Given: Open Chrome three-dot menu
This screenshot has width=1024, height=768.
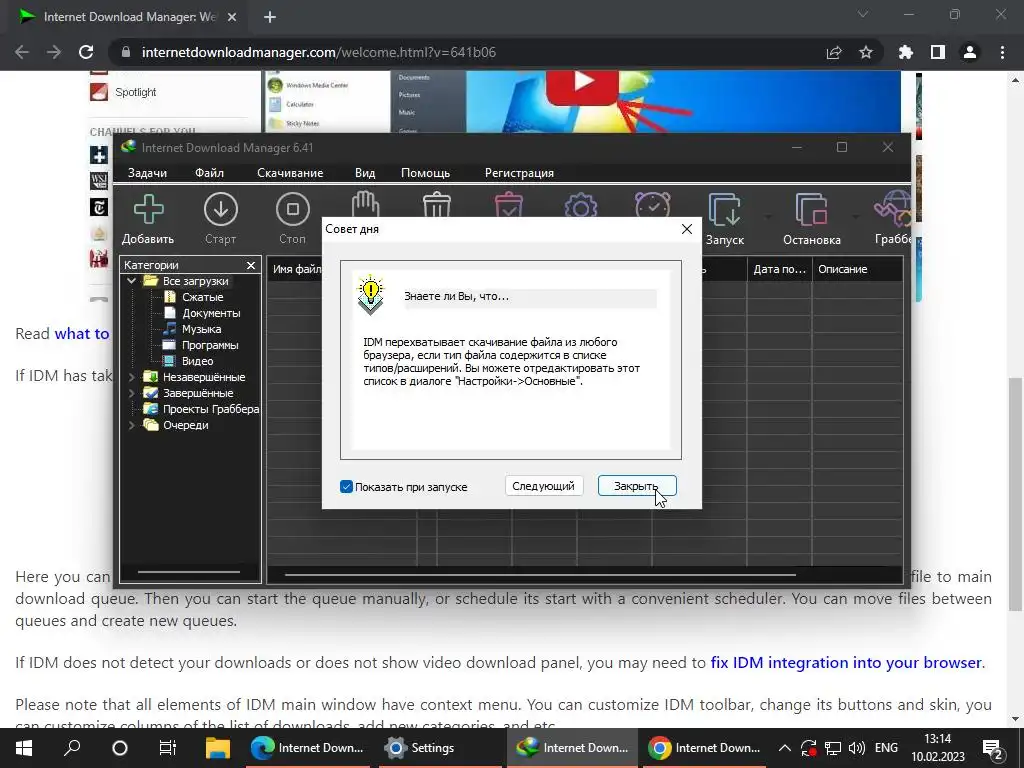Looking at the screenshot, I should pyautogui.click(x=1002, y=52).
